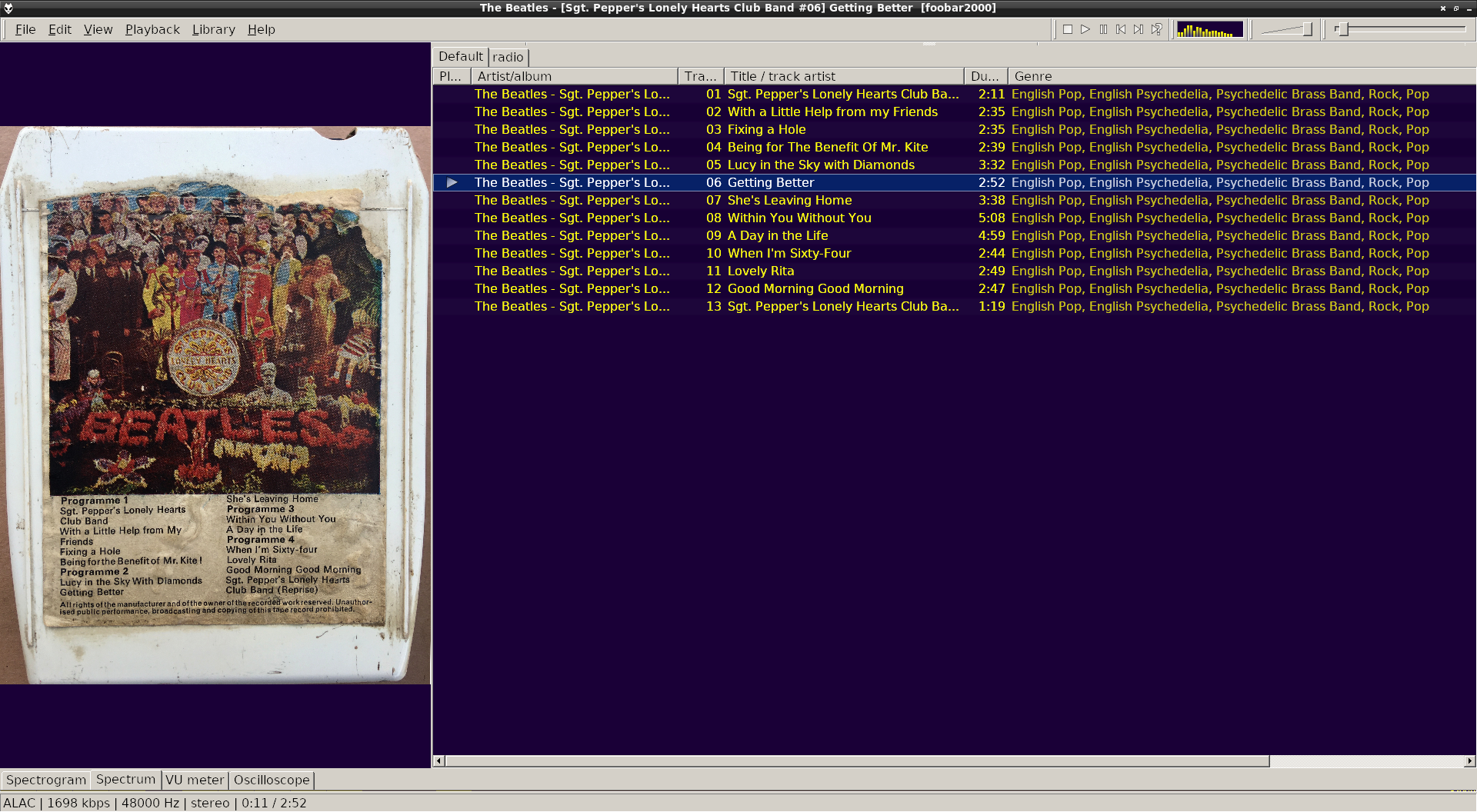Skip to the next track
The height and width of the screenshot is (812, 1477).
tap(1139, 29)
